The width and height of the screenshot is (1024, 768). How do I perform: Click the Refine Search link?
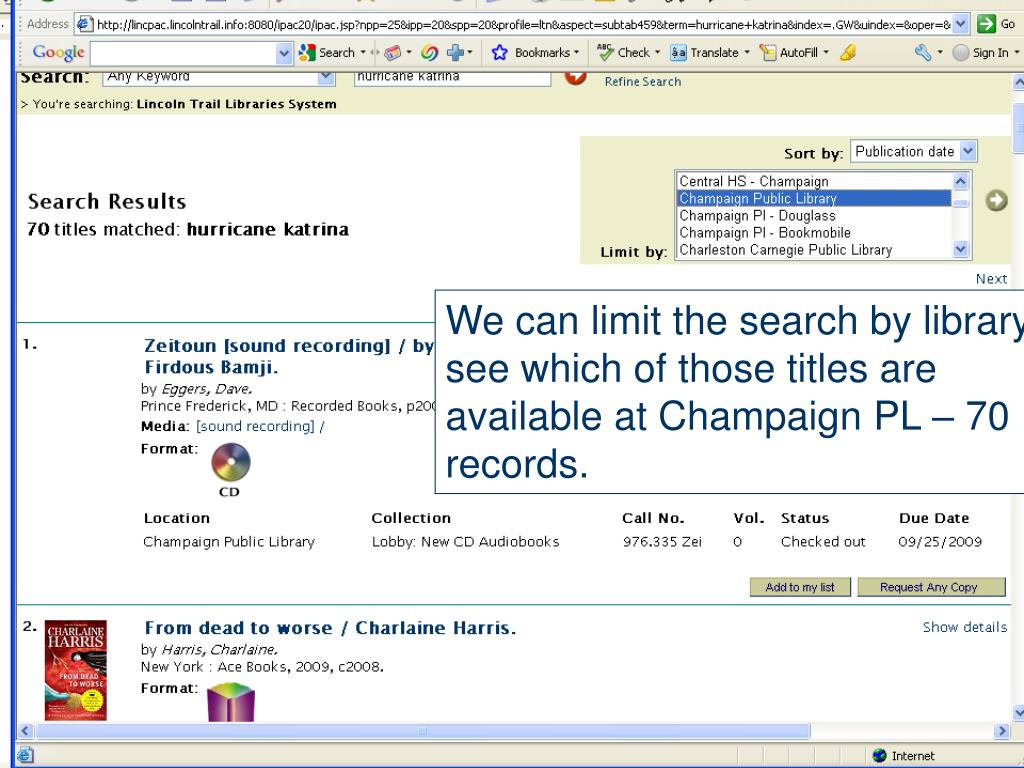pos(643,82)
